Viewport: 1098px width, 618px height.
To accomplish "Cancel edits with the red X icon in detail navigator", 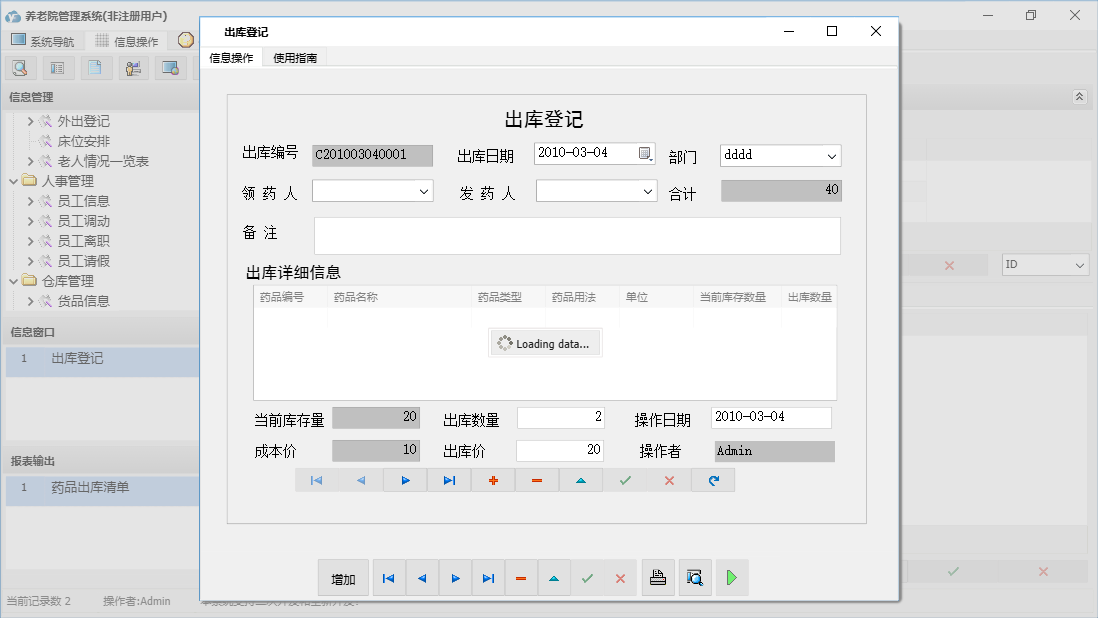I will (x=669, y=480).
